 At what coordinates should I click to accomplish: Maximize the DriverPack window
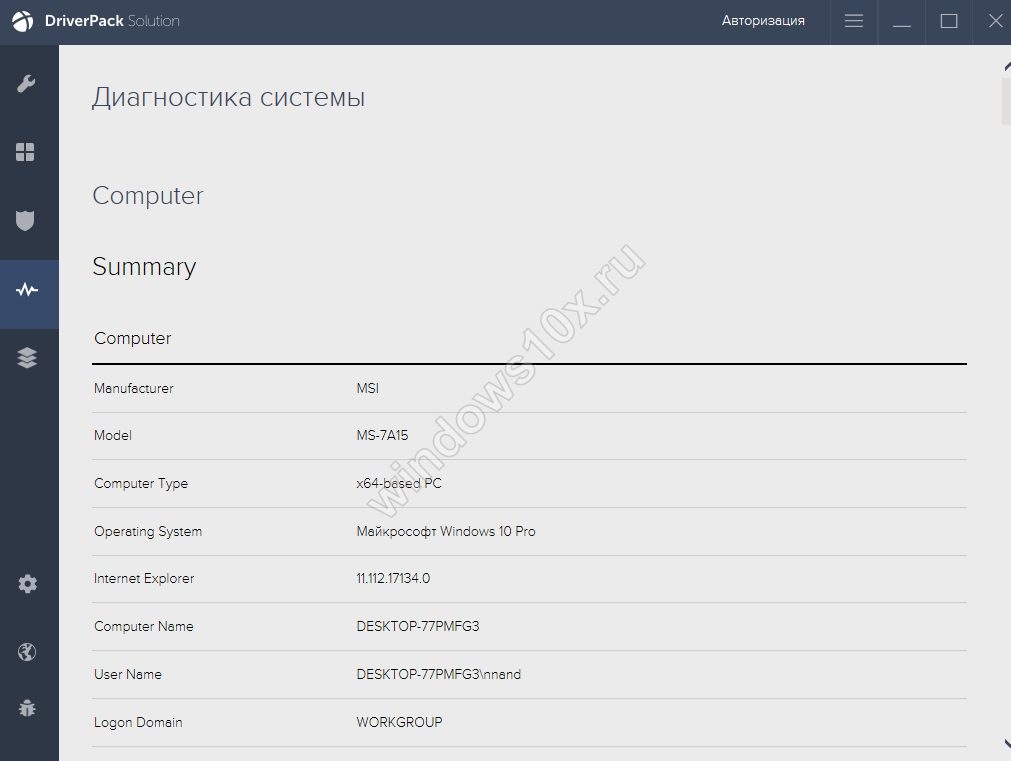click(949, 21)
